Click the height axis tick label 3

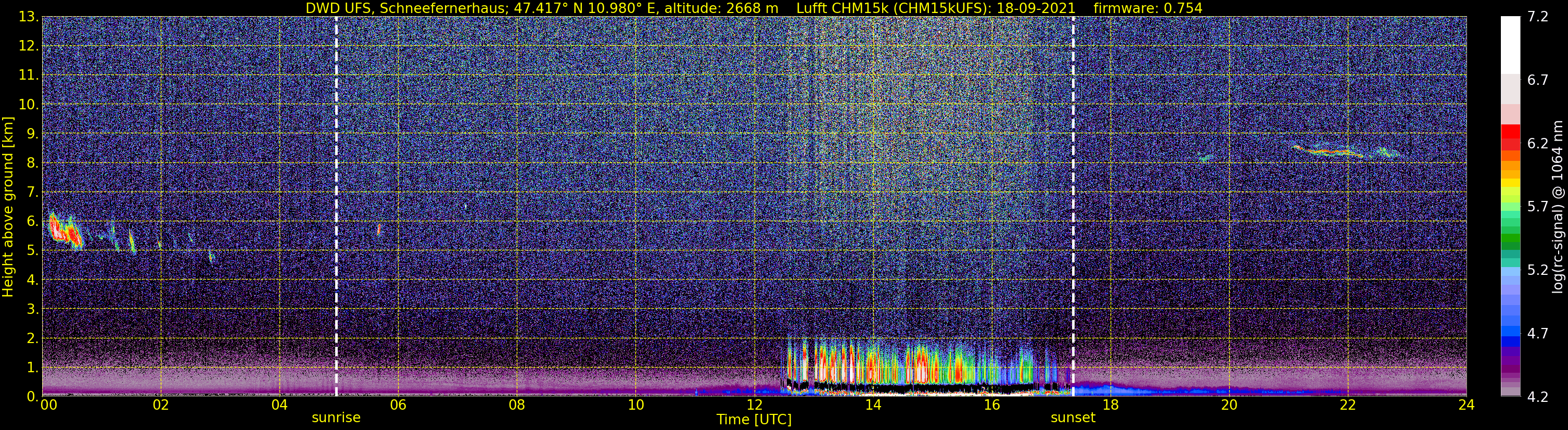(33, 309)
